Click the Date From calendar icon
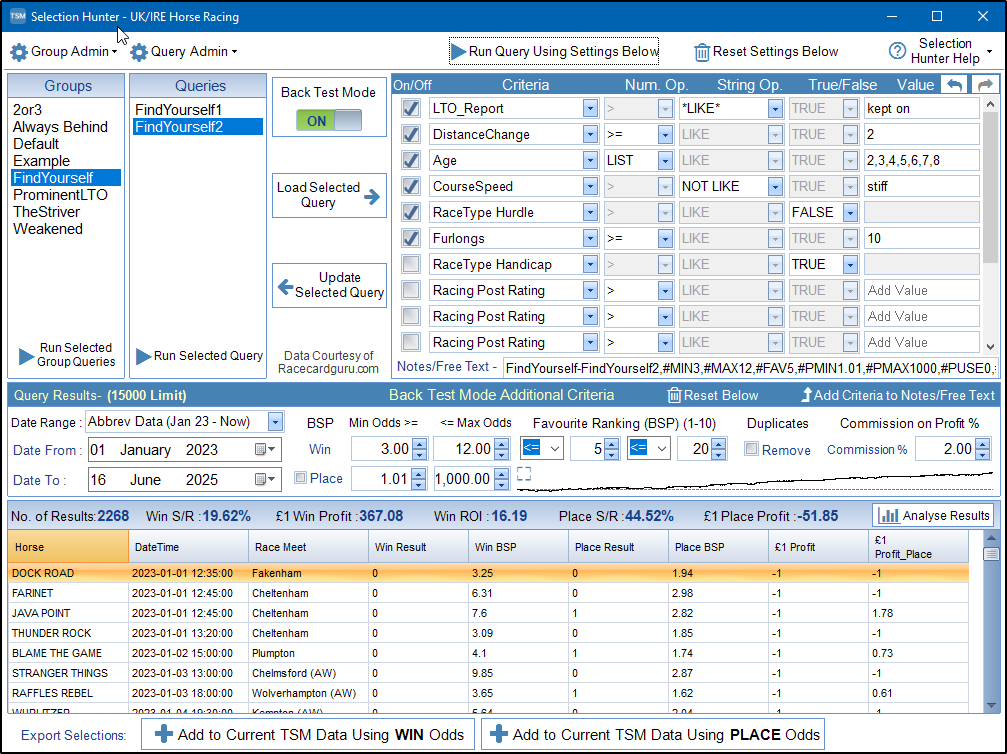 point(262,450)
